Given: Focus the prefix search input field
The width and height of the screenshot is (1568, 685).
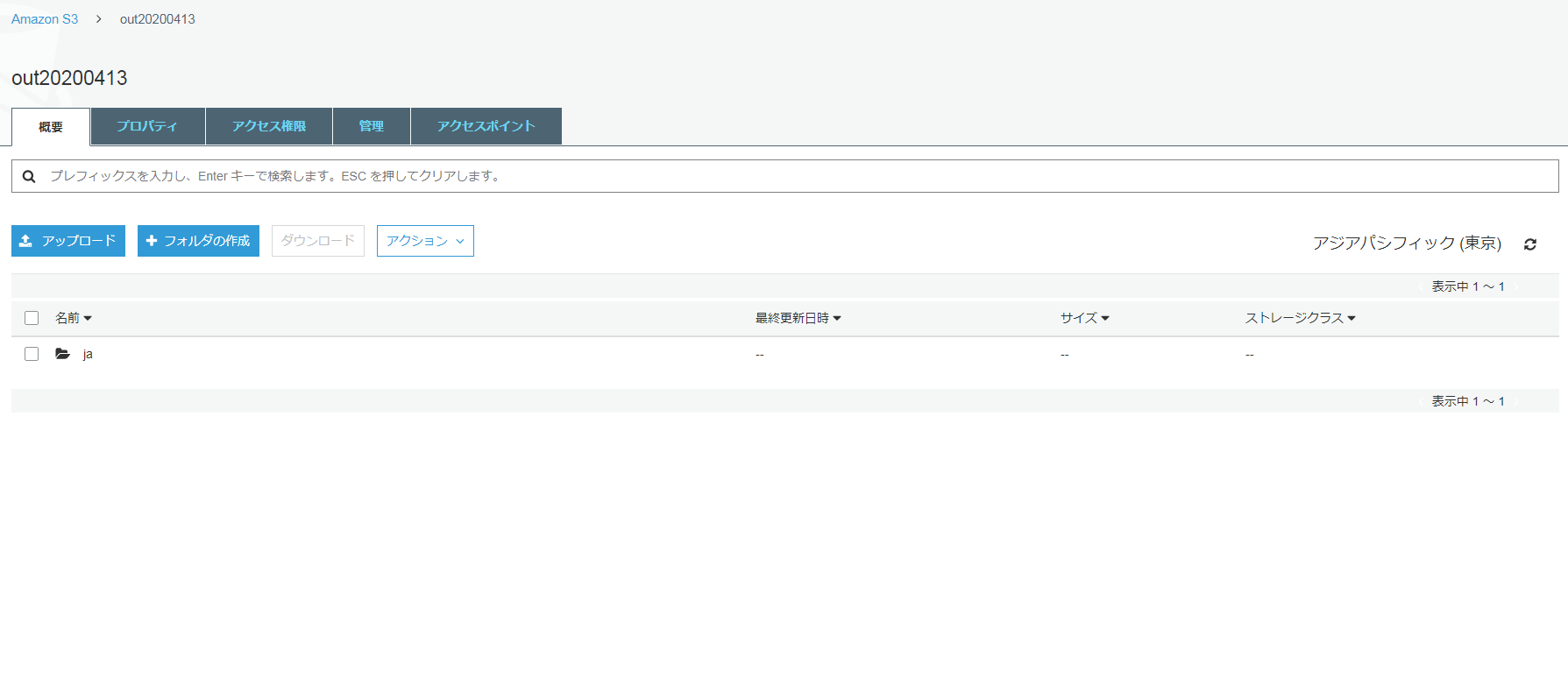Looking at the screenshot, I should point(785,176).
